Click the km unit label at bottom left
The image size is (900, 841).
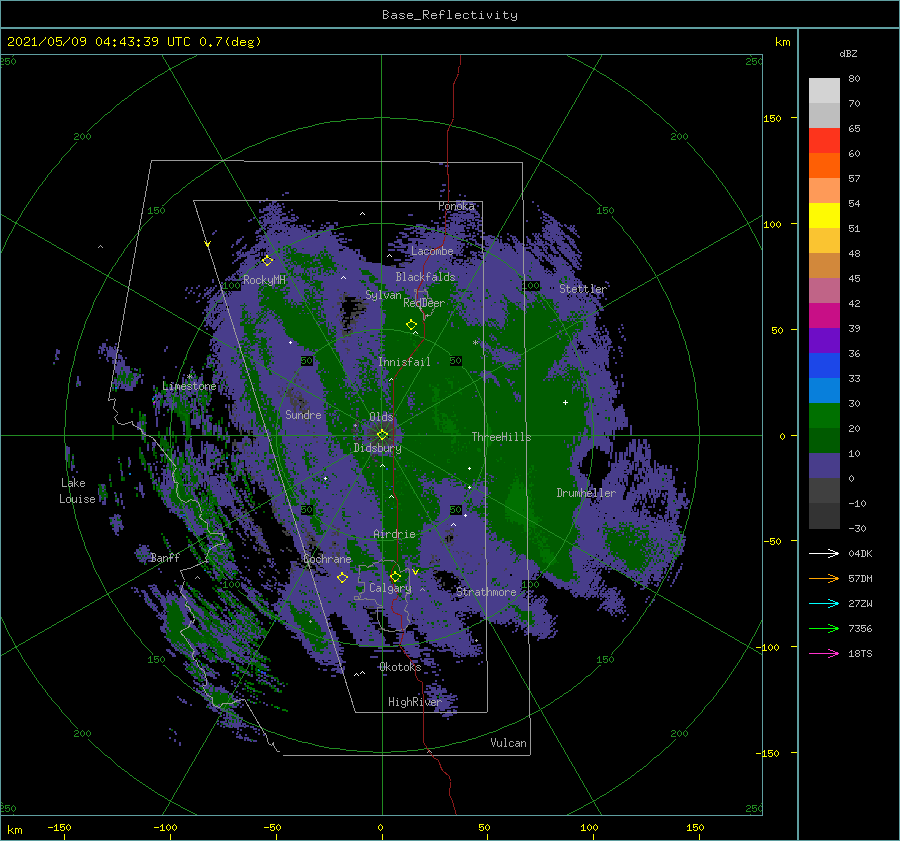coord(14,830)
